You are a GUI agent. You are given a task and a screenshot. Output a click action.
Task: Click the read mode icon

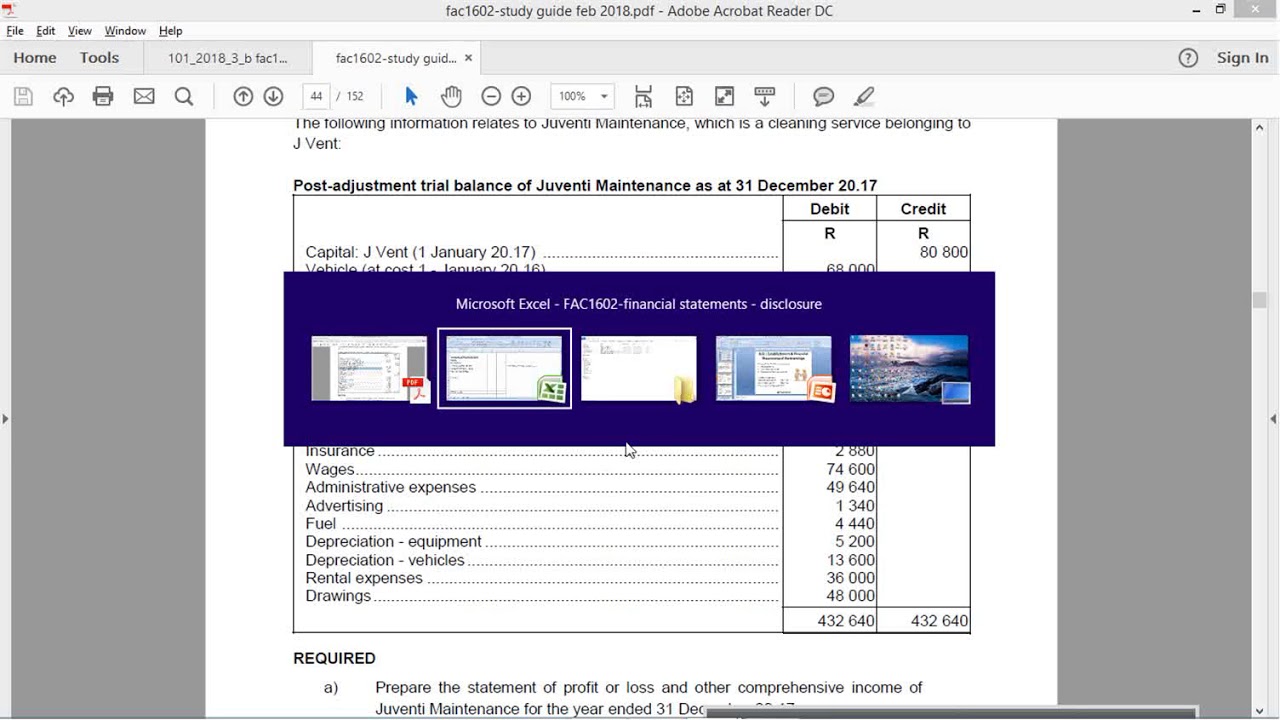pos(765,96)
